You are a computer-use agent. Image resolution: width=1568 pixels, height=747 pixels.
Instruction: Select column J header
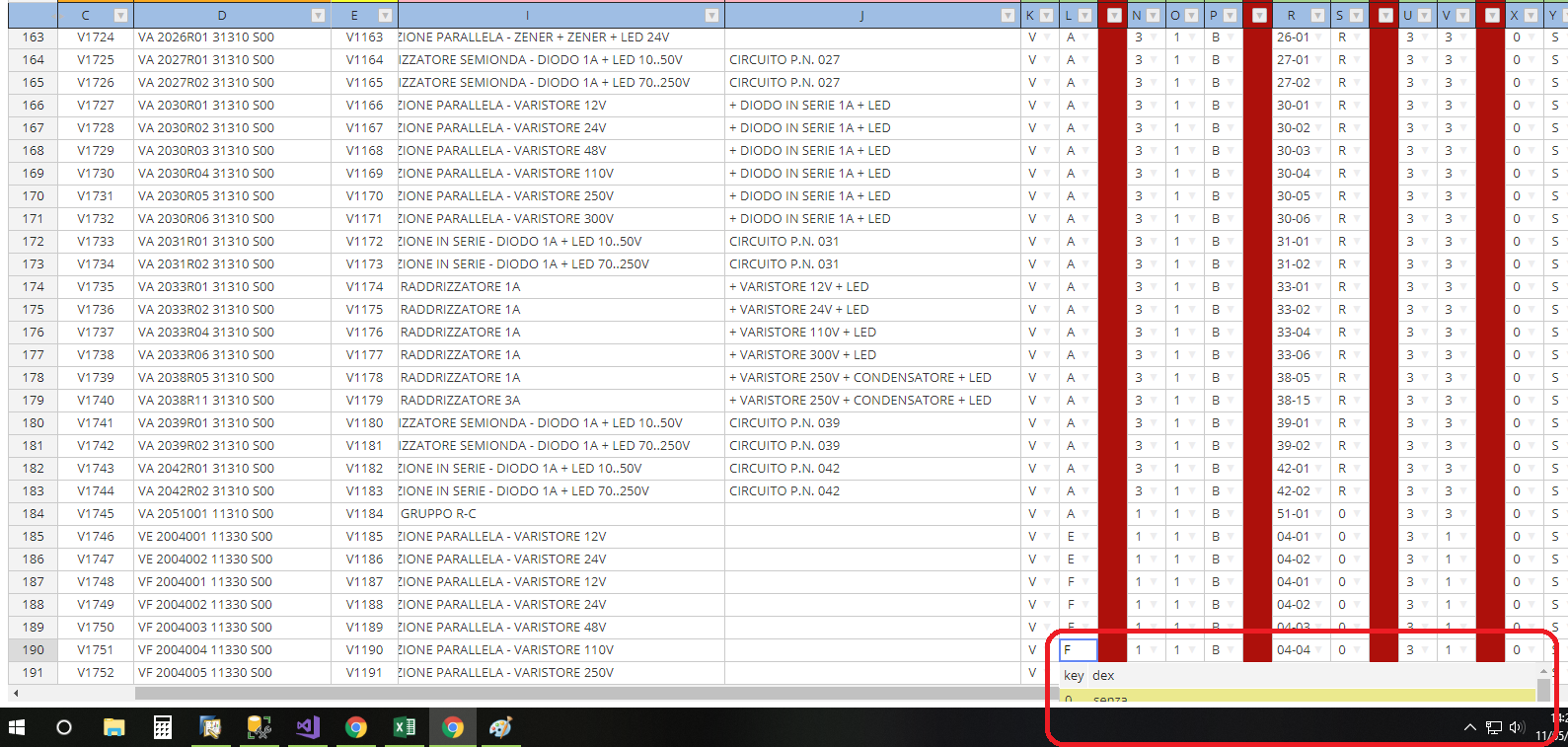click(861, 15)
